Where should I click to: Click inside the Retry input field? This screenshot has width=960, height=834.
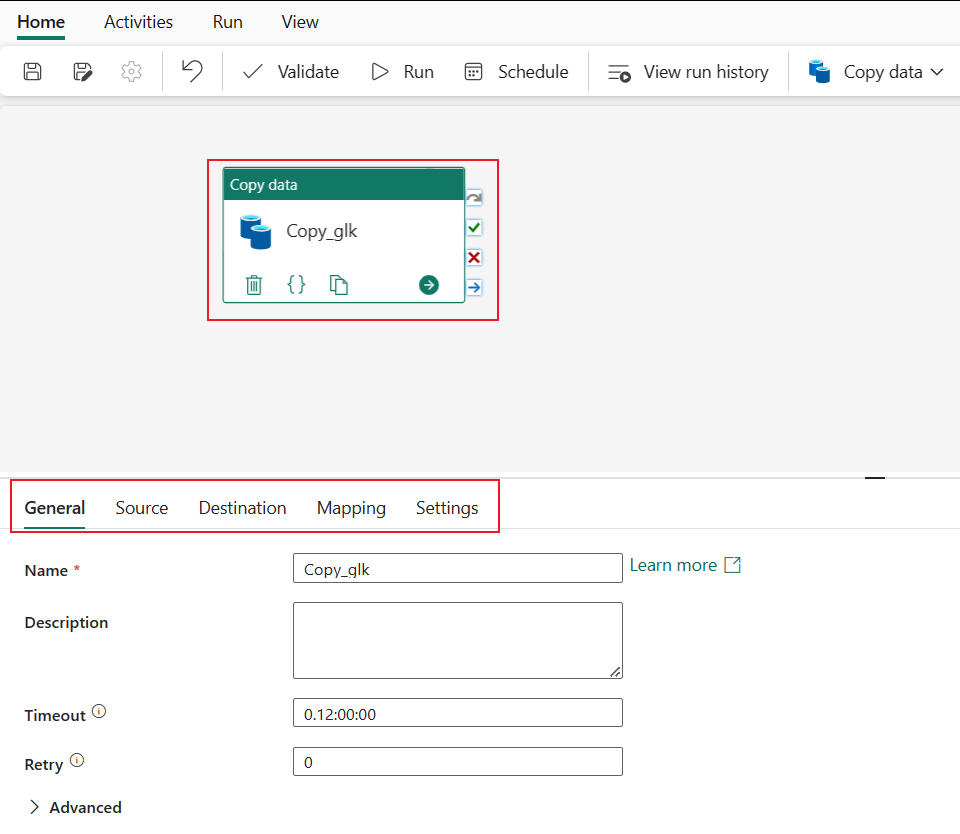(457, 761)
